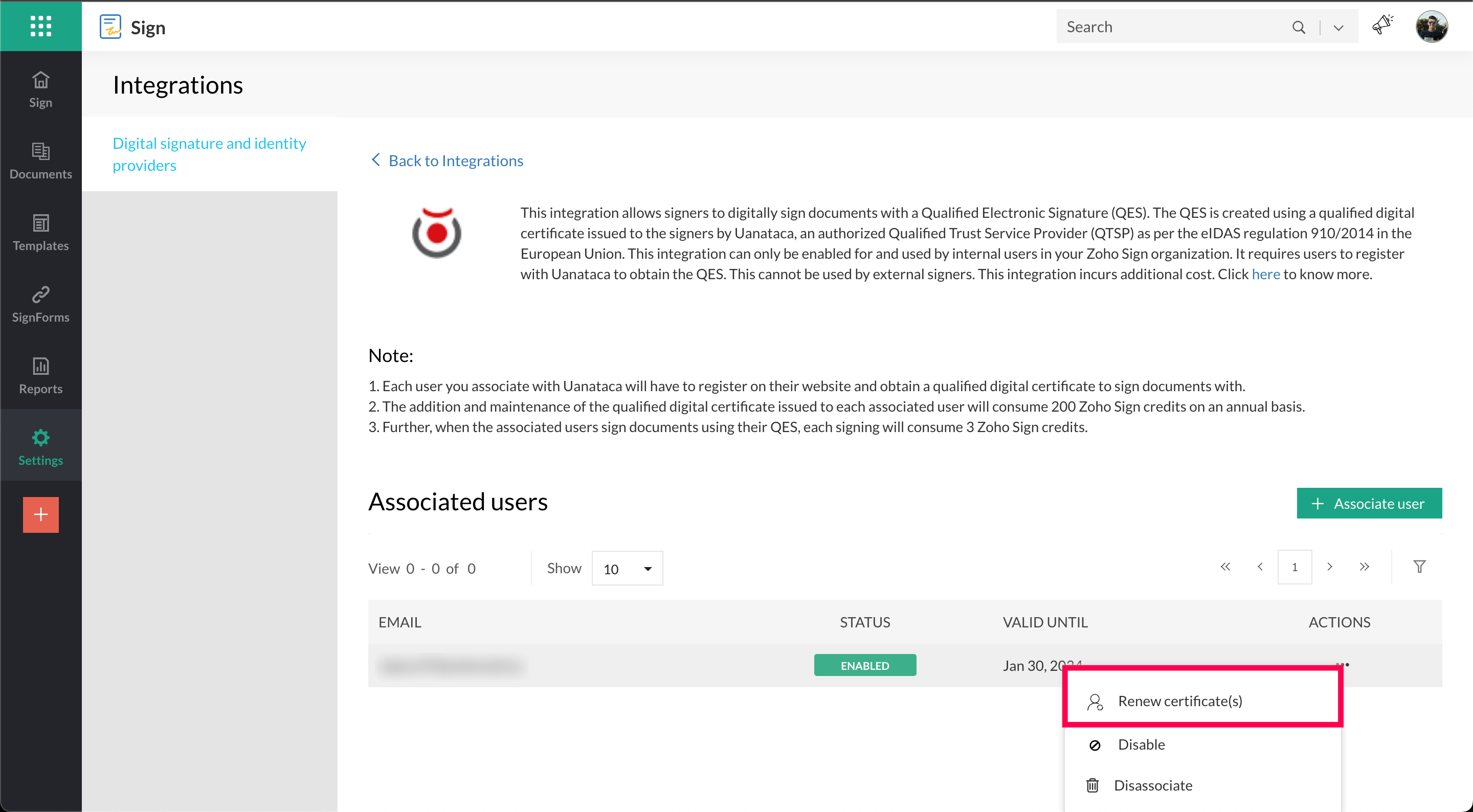Screen dimensions: 1473x812
Task: Select Renew certificate(s) from menu
Action: (x=1179, y=701)
